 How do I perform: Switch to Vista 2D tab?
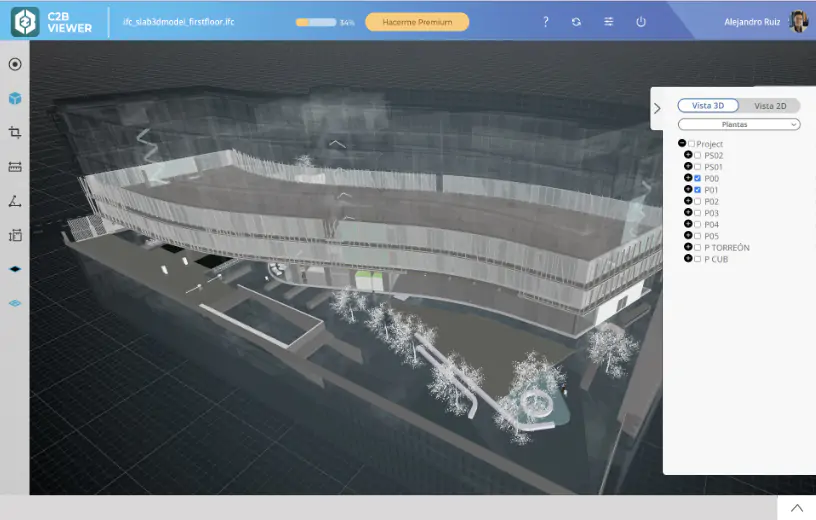tap(770, 106)
